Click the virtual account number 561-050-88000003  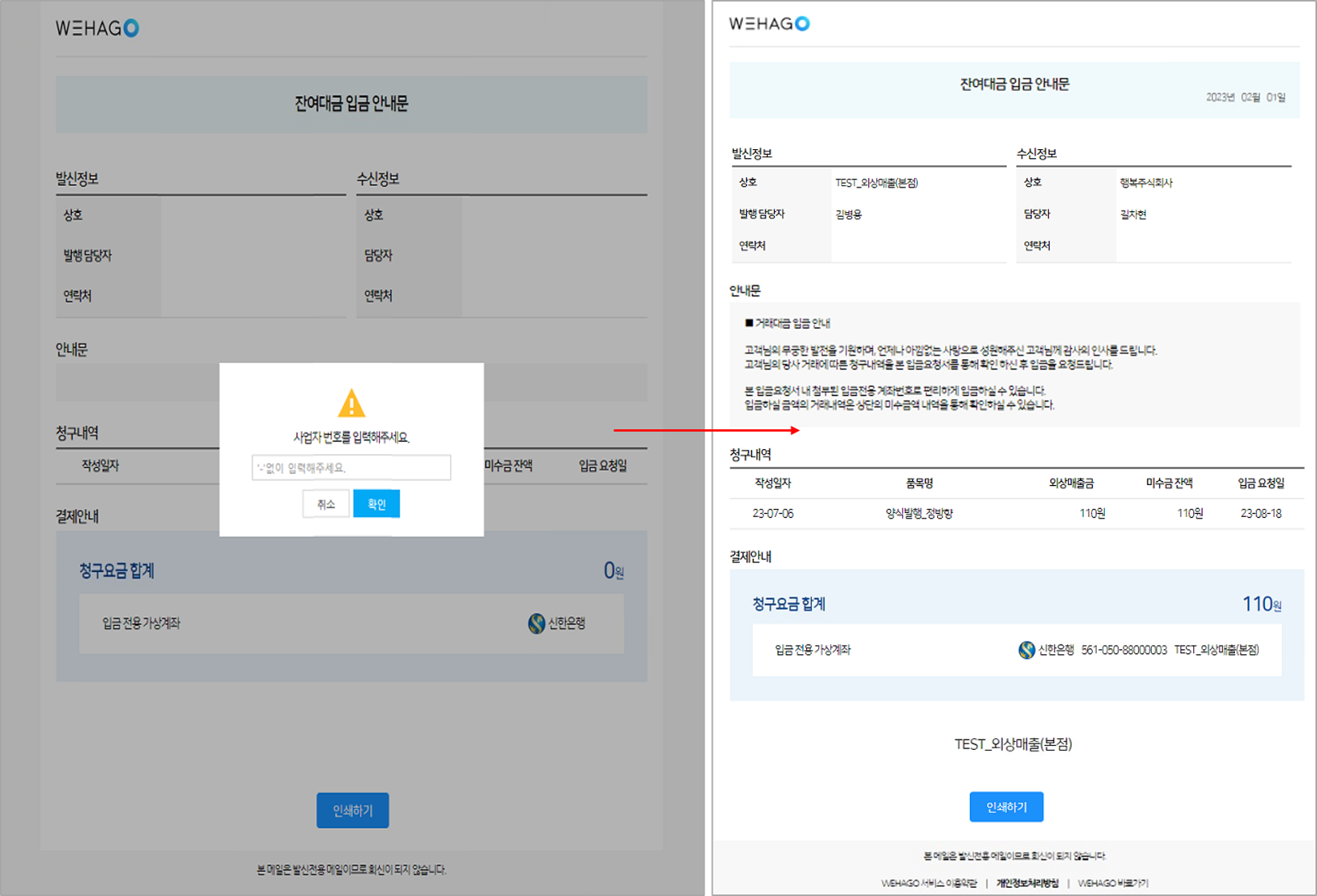pos(1125,650)
